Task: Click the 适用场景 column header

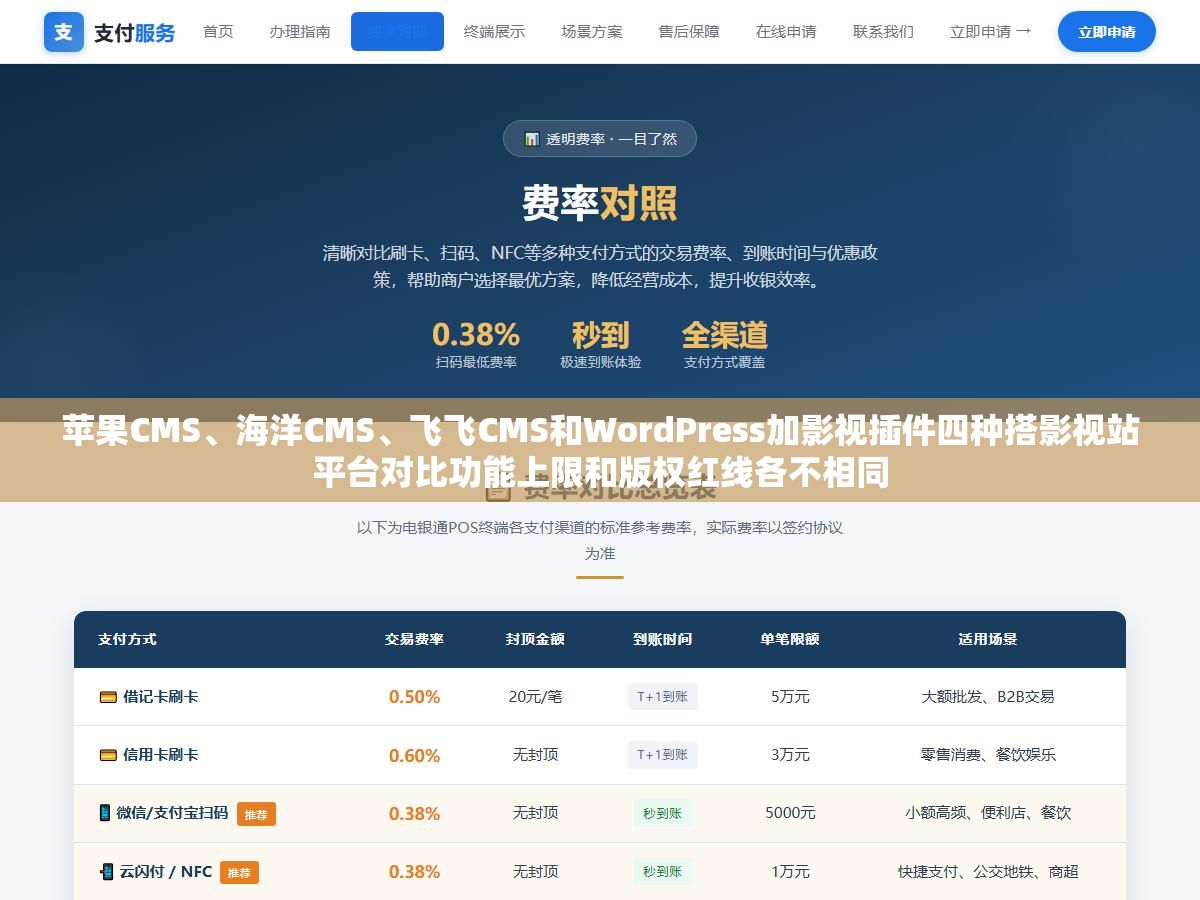Action: (988, 639)
